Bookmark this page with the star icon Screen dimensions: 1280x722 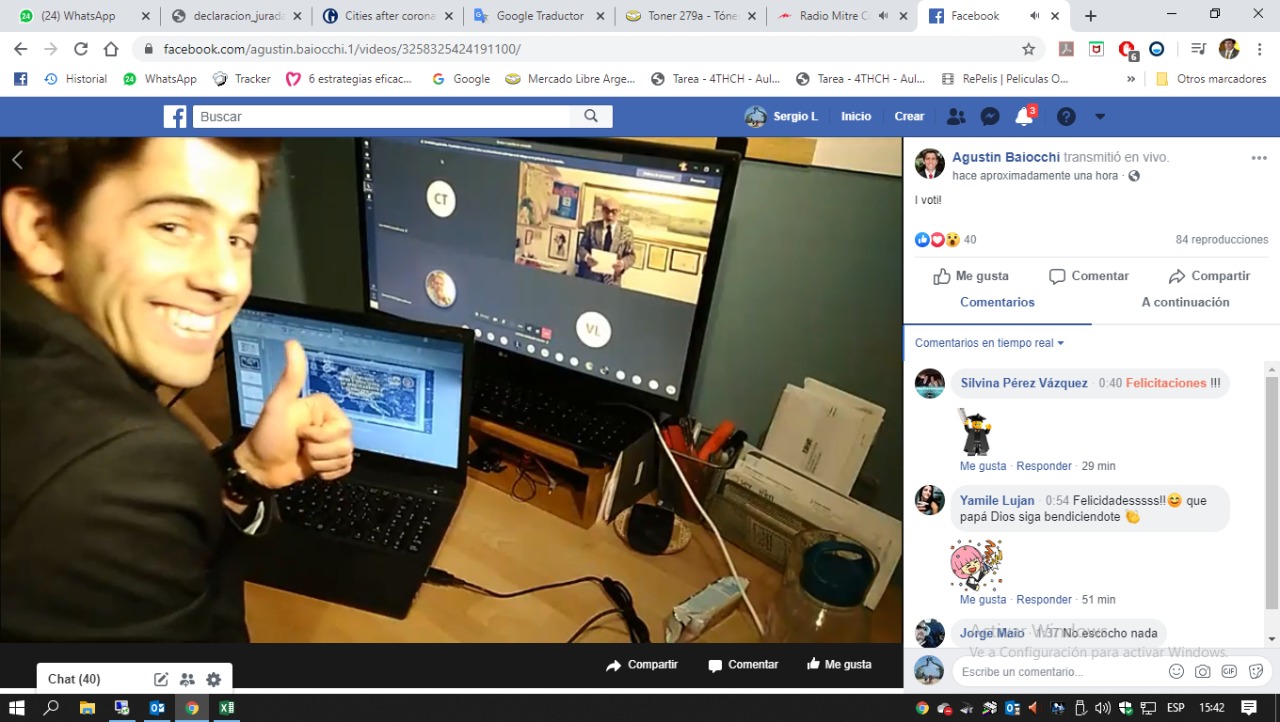[1028, 49]
